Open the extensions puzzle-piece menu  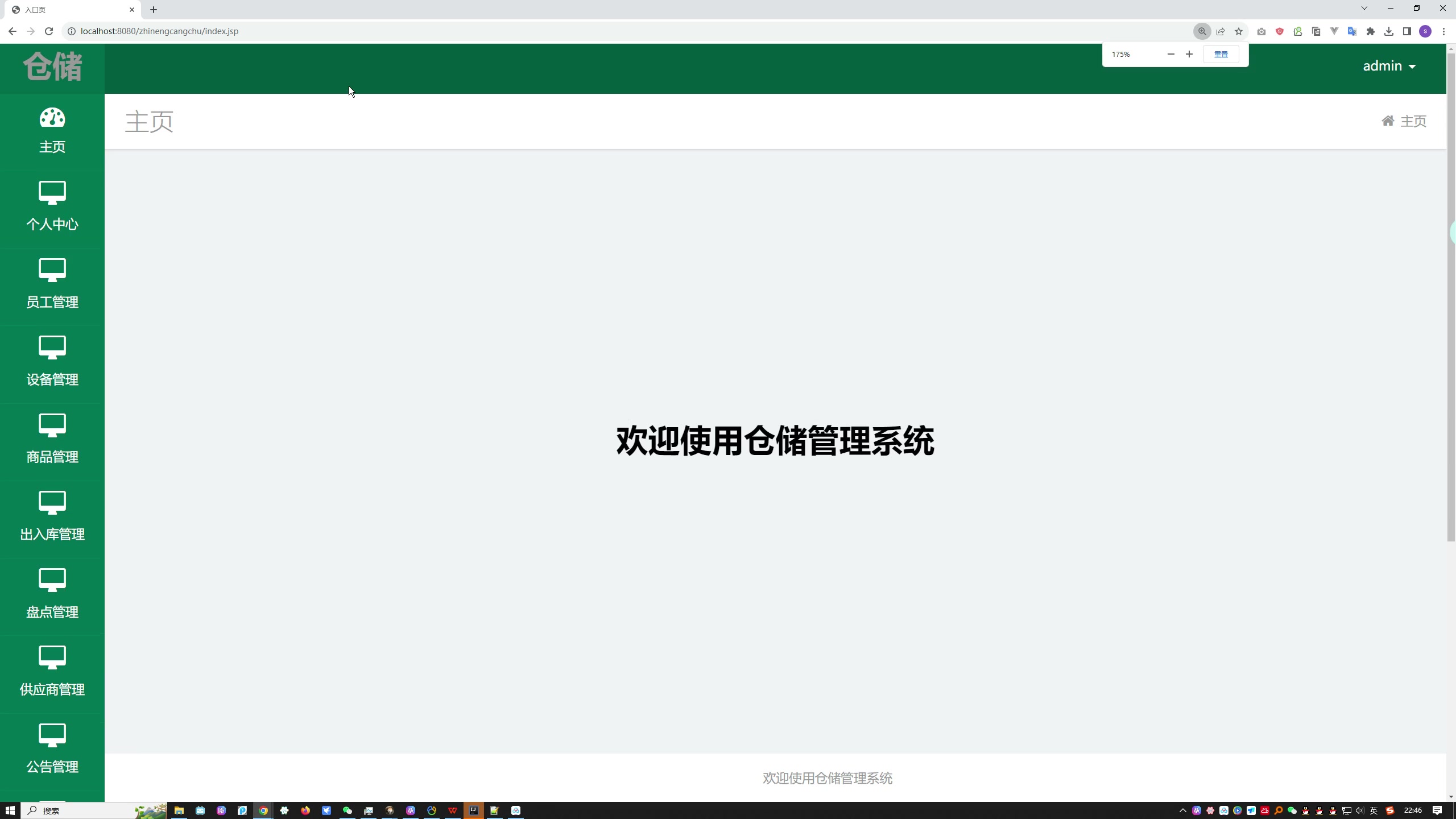[x=1371, y=31]
